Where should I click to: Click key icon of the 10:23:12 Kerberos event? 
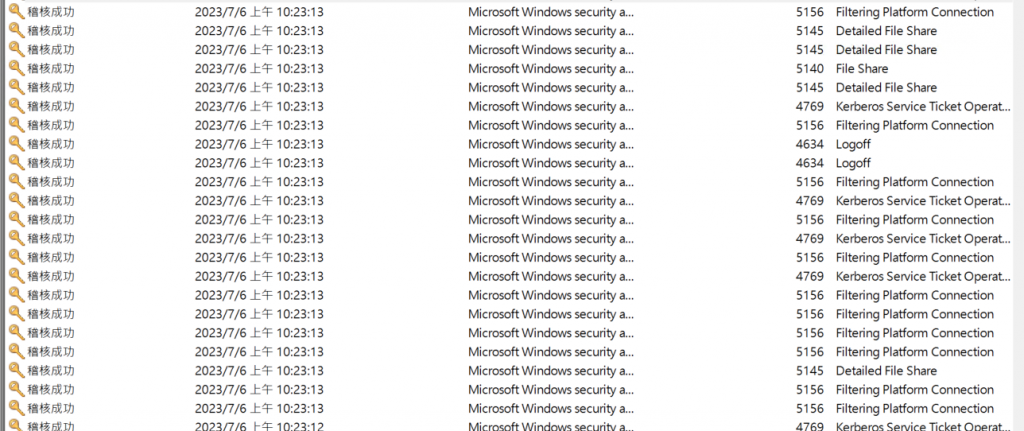[16, 426]
